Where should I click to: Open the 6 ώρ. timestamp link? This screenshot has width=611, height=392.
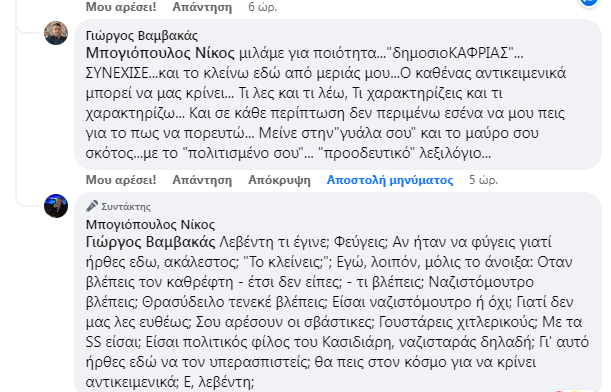[263, 7]
